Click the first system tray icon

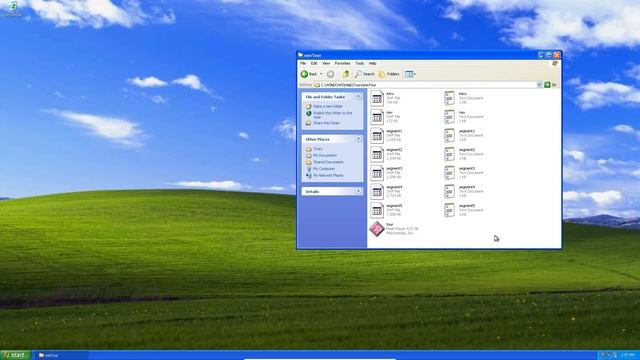[x=603, y=355]
